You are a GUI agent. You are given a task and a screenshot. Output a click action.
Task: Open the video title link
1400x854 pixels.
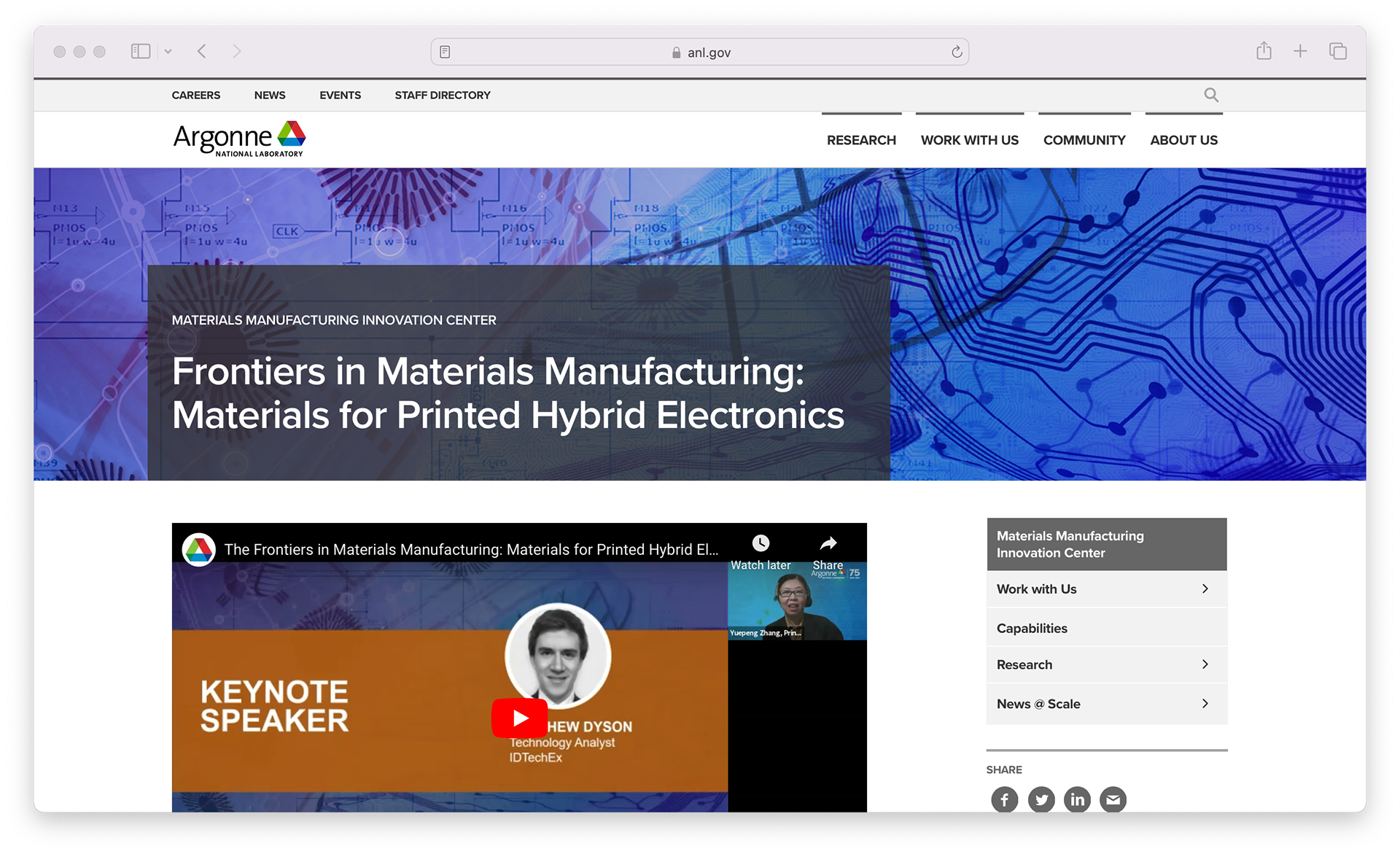coord(471,549)
